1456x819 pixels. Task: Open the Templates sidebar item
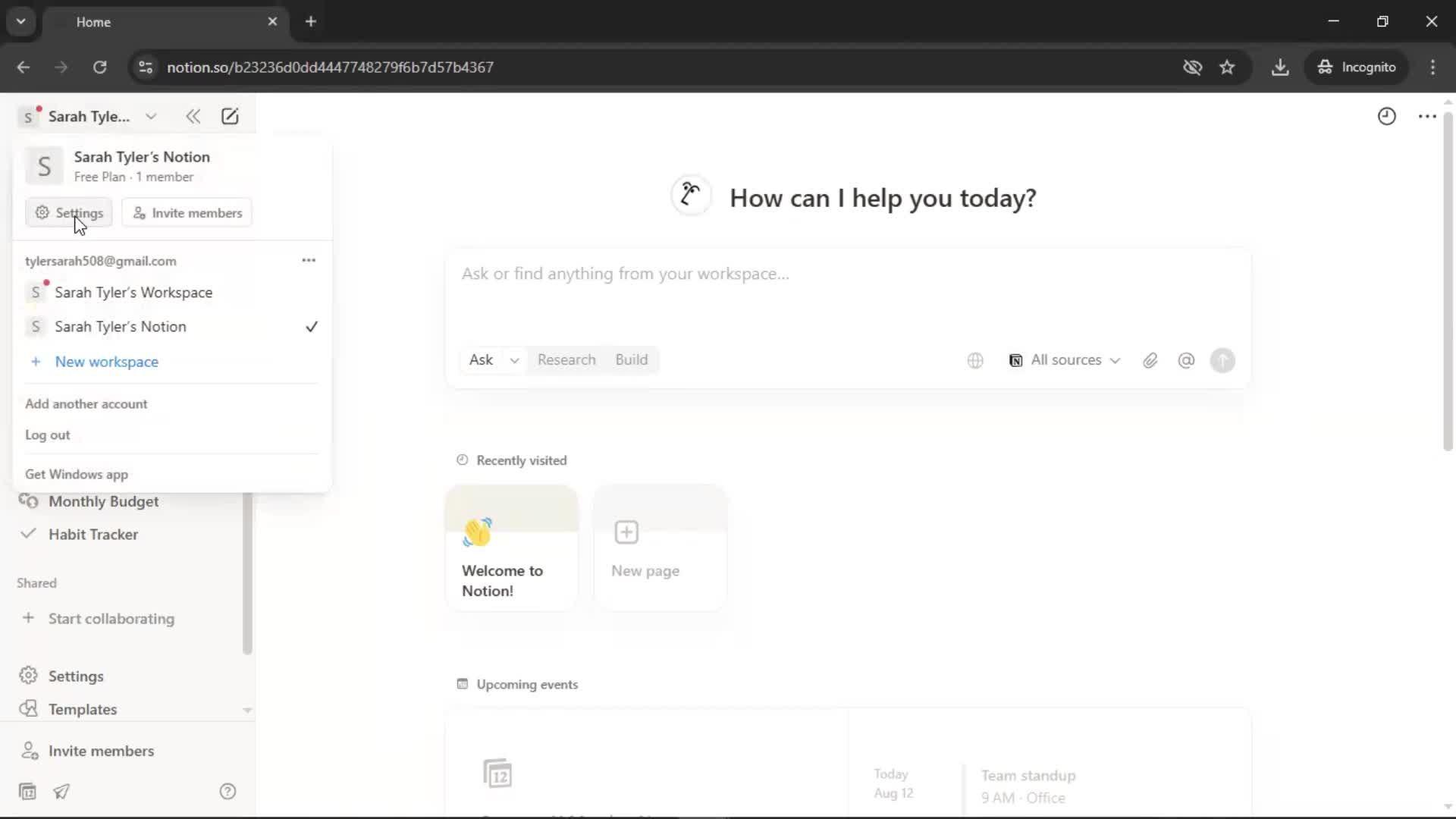83,709
